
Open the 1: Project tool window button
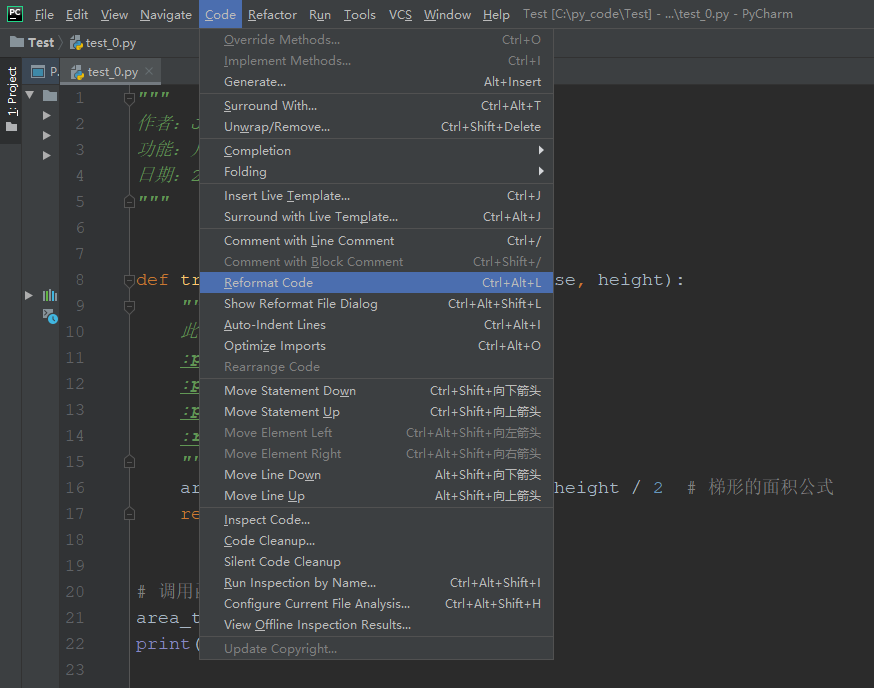[12, 100]
